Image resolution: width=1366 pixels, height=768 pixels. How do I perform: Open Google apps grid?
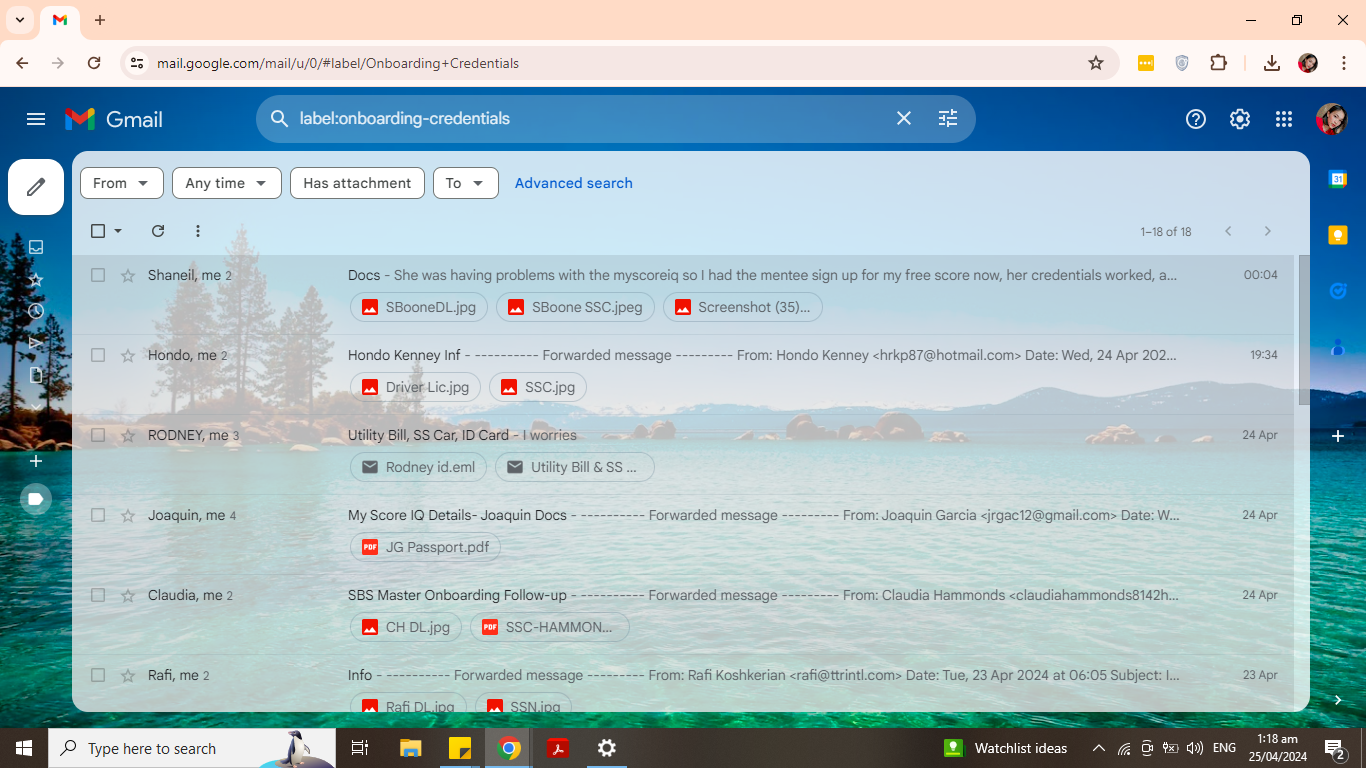[x=1284, y=119]
